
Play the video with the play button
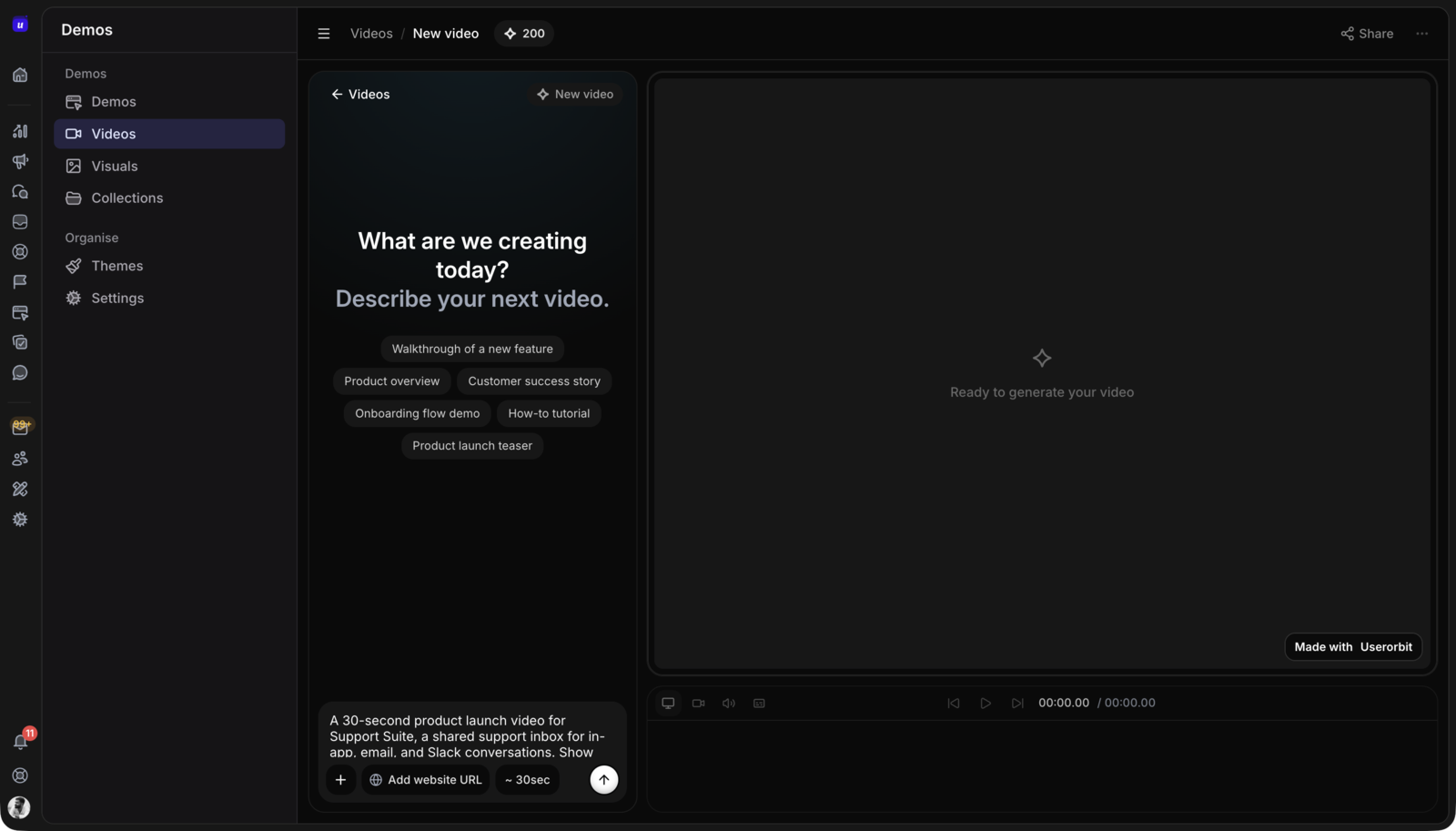(x=985, y=703)
